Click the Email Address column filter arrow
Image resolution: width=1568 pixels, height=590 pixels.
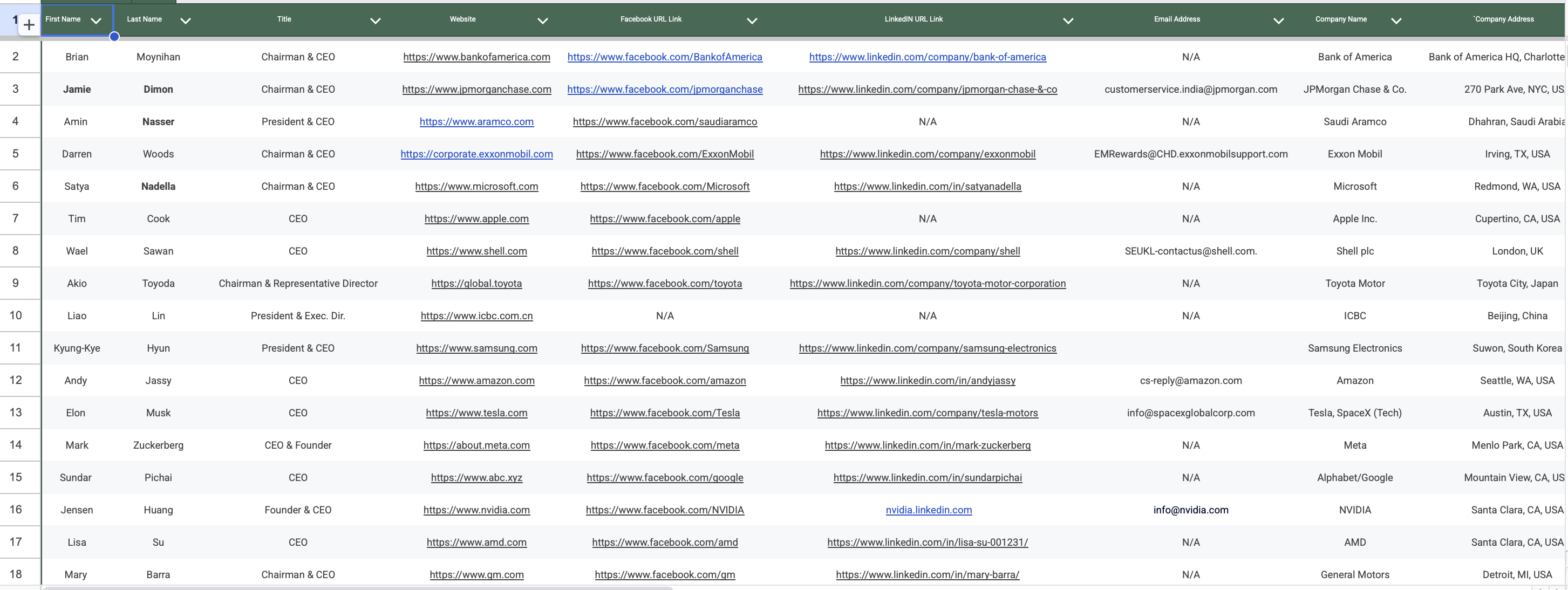1278,20
